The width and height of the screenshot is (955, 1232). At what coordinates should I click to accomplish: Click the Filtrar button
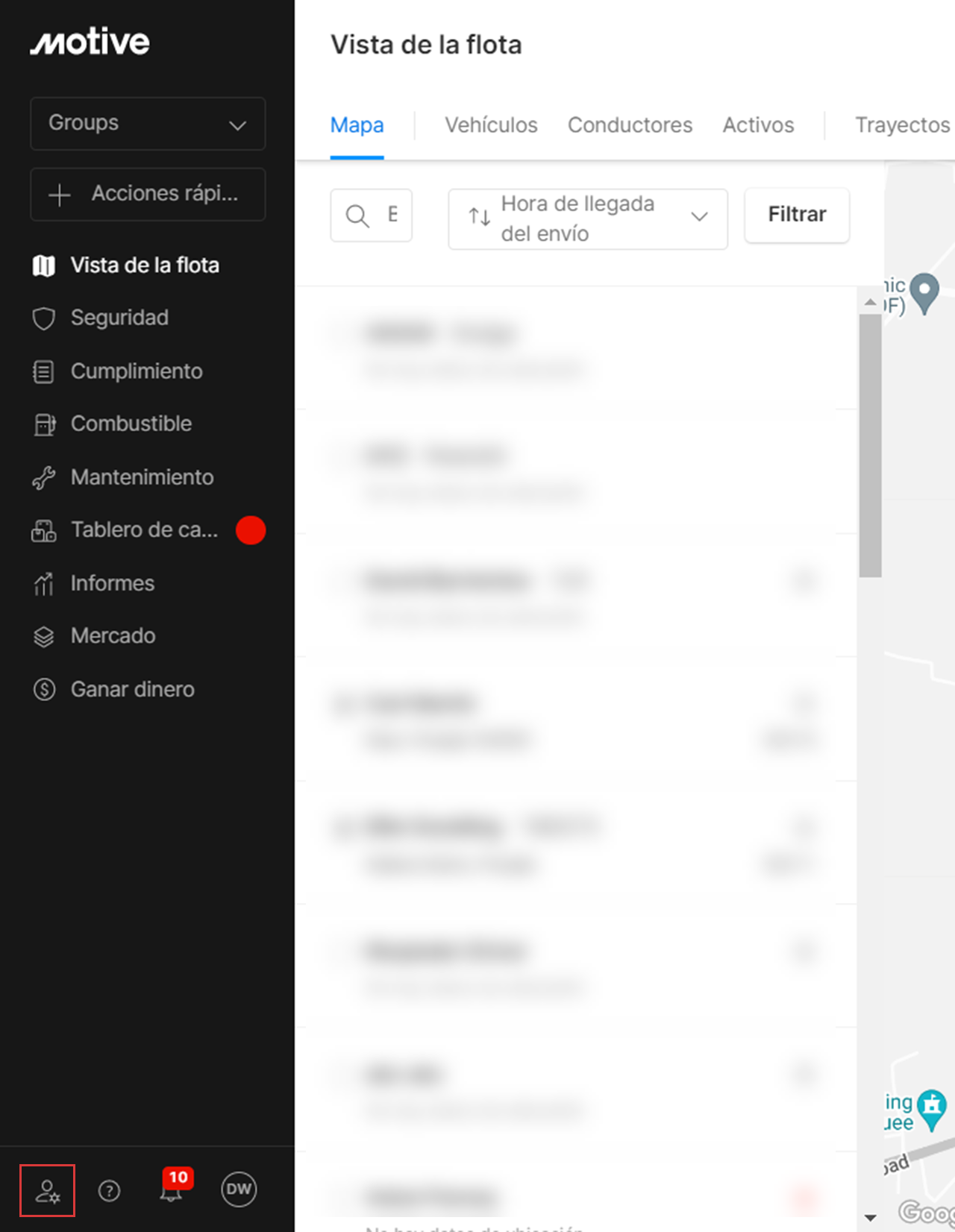[x=797, y=215]
